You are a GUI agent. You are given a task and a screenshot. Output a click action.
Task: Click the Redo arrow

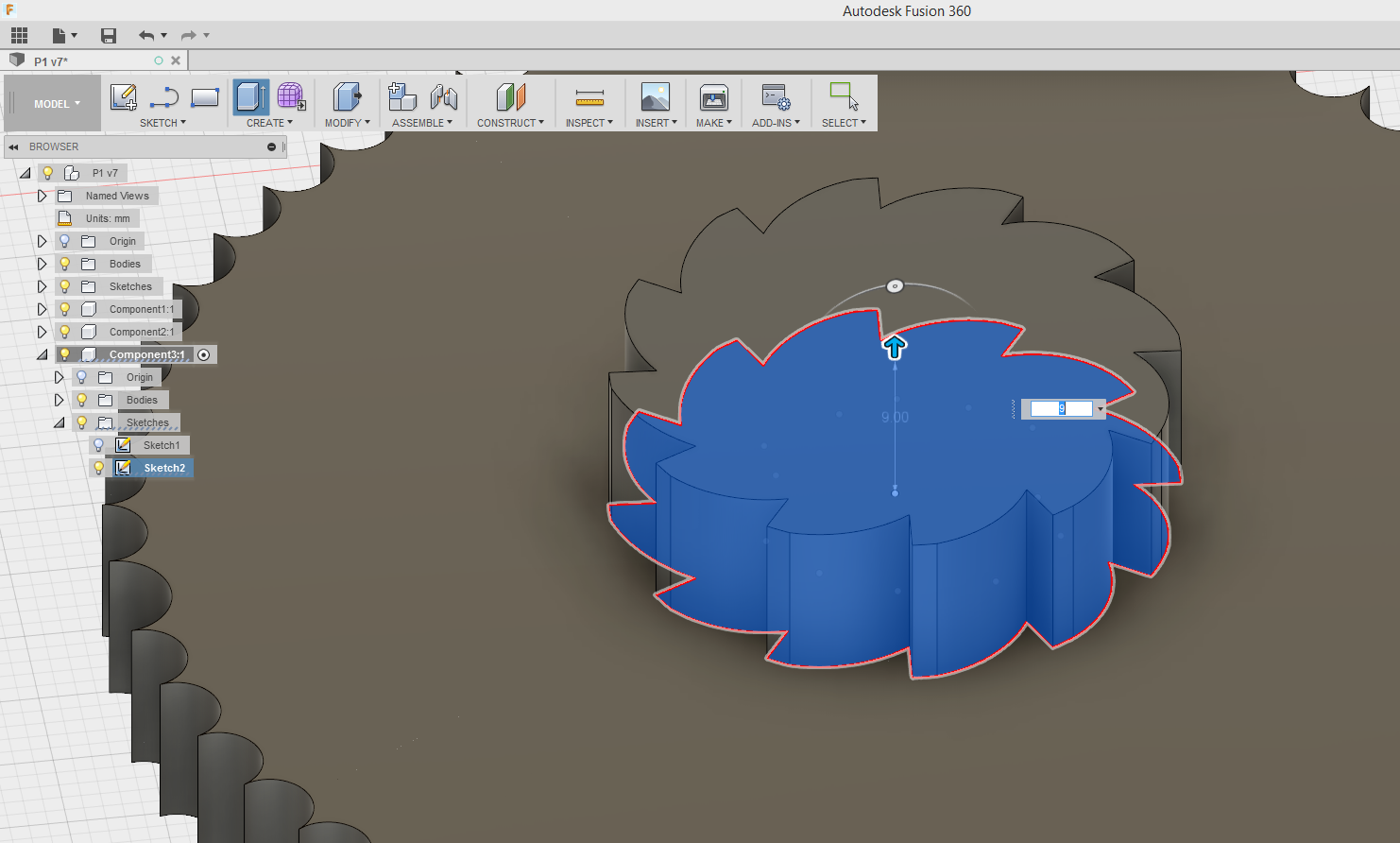coord(189,36)
